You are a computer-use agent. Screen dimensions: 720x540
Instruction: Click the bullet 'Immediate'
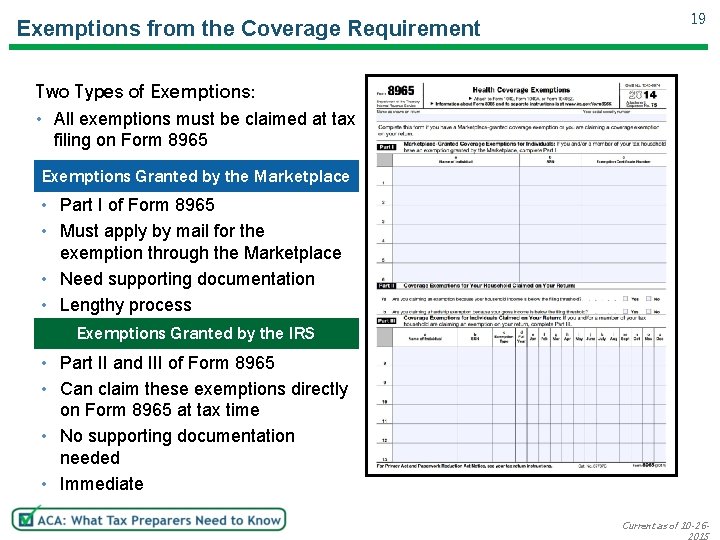point(101,484)
